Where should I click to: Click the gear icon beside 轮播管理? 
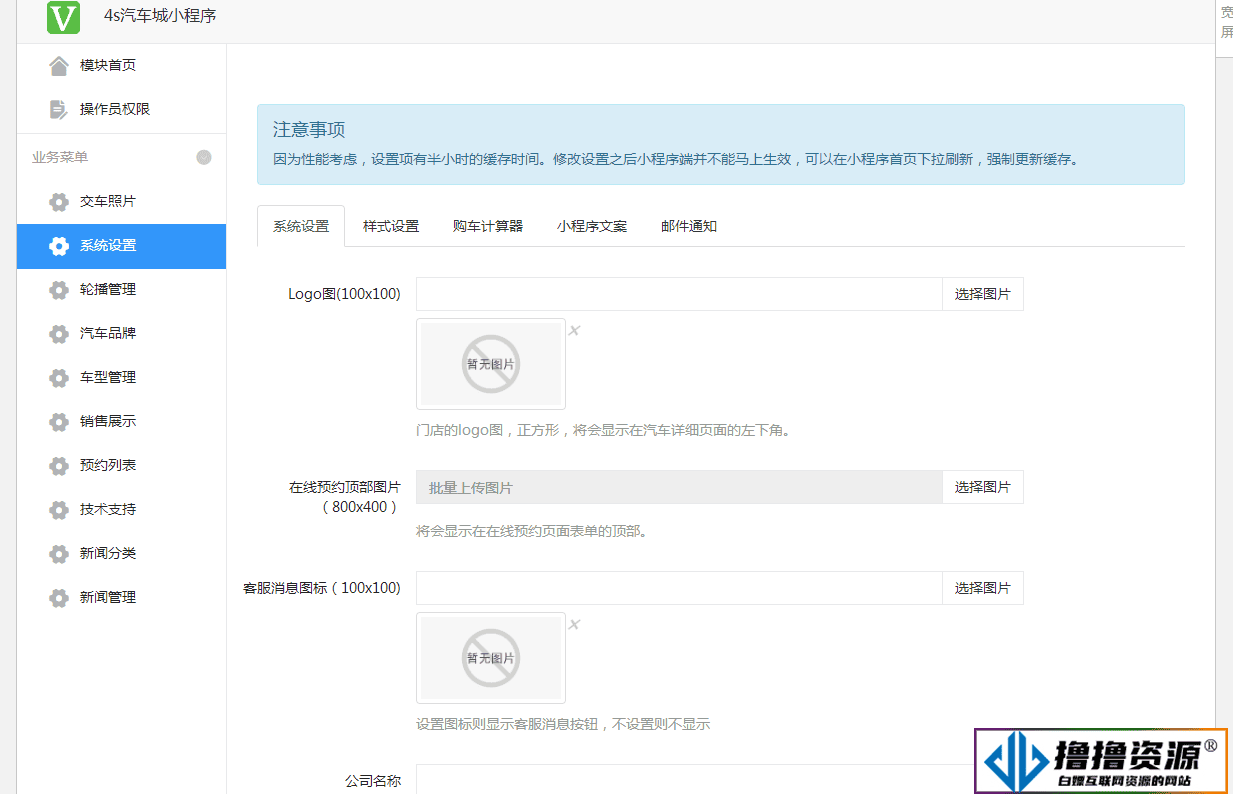[59, 289]
